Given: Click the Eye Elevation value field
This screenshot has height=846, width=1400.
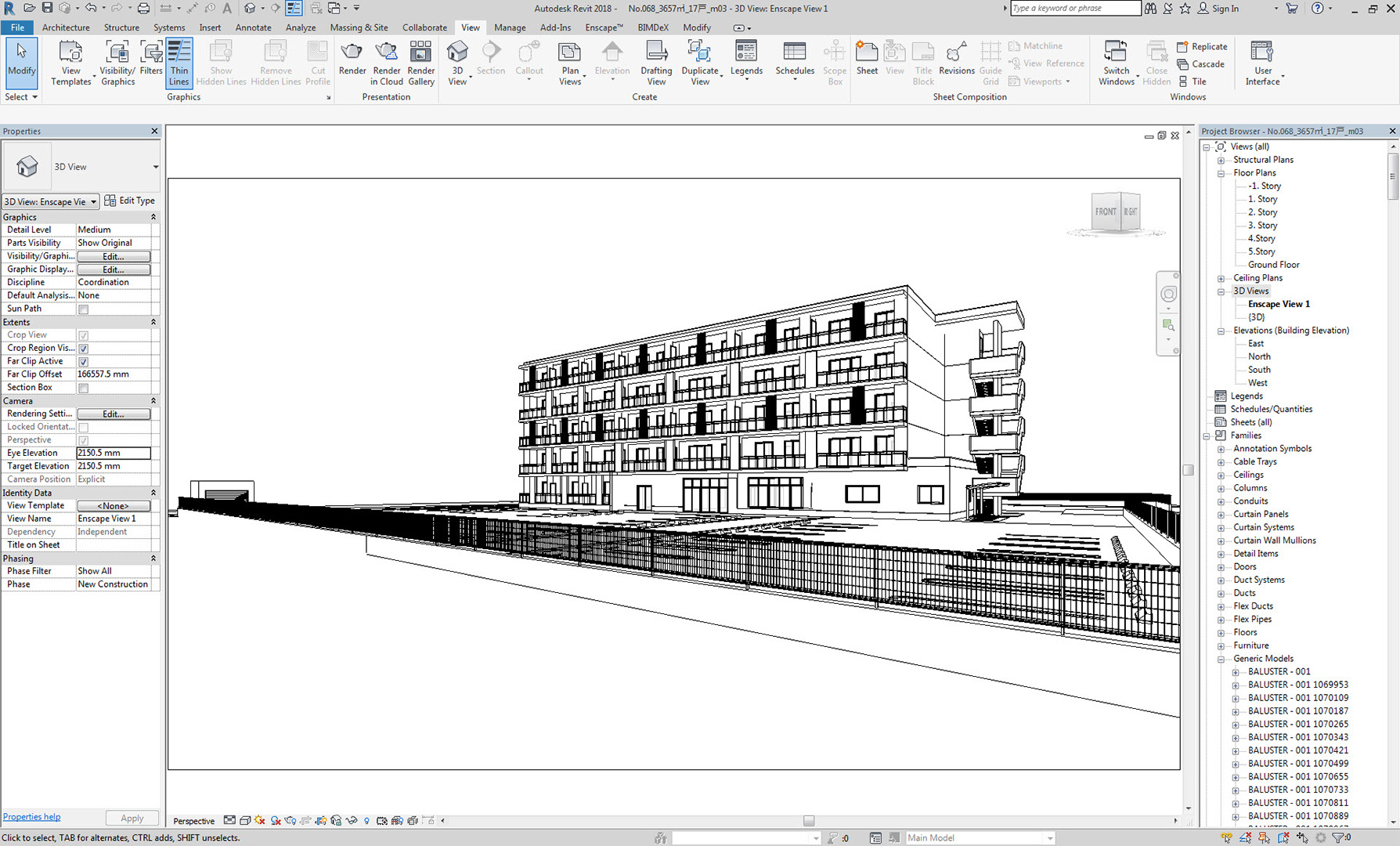Looking at the screenshot, I should click(x=114, y=453).
